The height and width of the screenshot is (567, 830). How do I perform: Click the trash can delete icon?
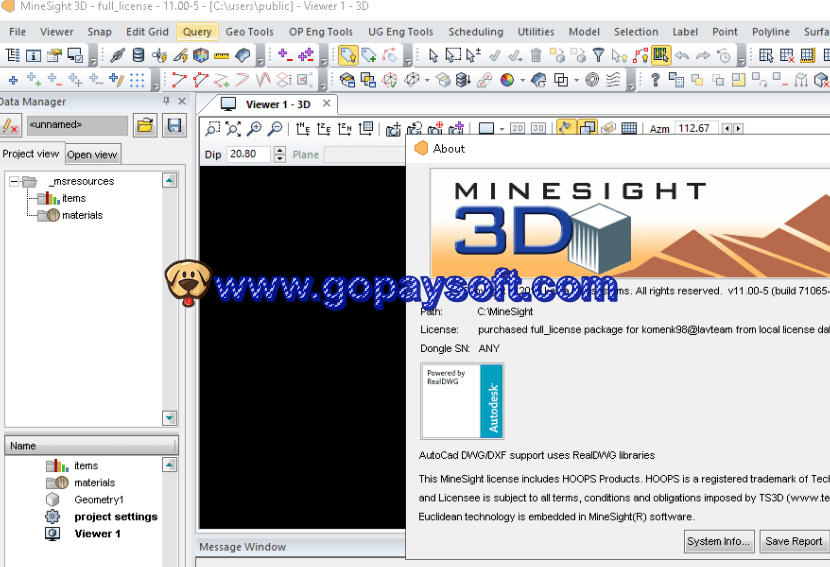click(536, 55)
